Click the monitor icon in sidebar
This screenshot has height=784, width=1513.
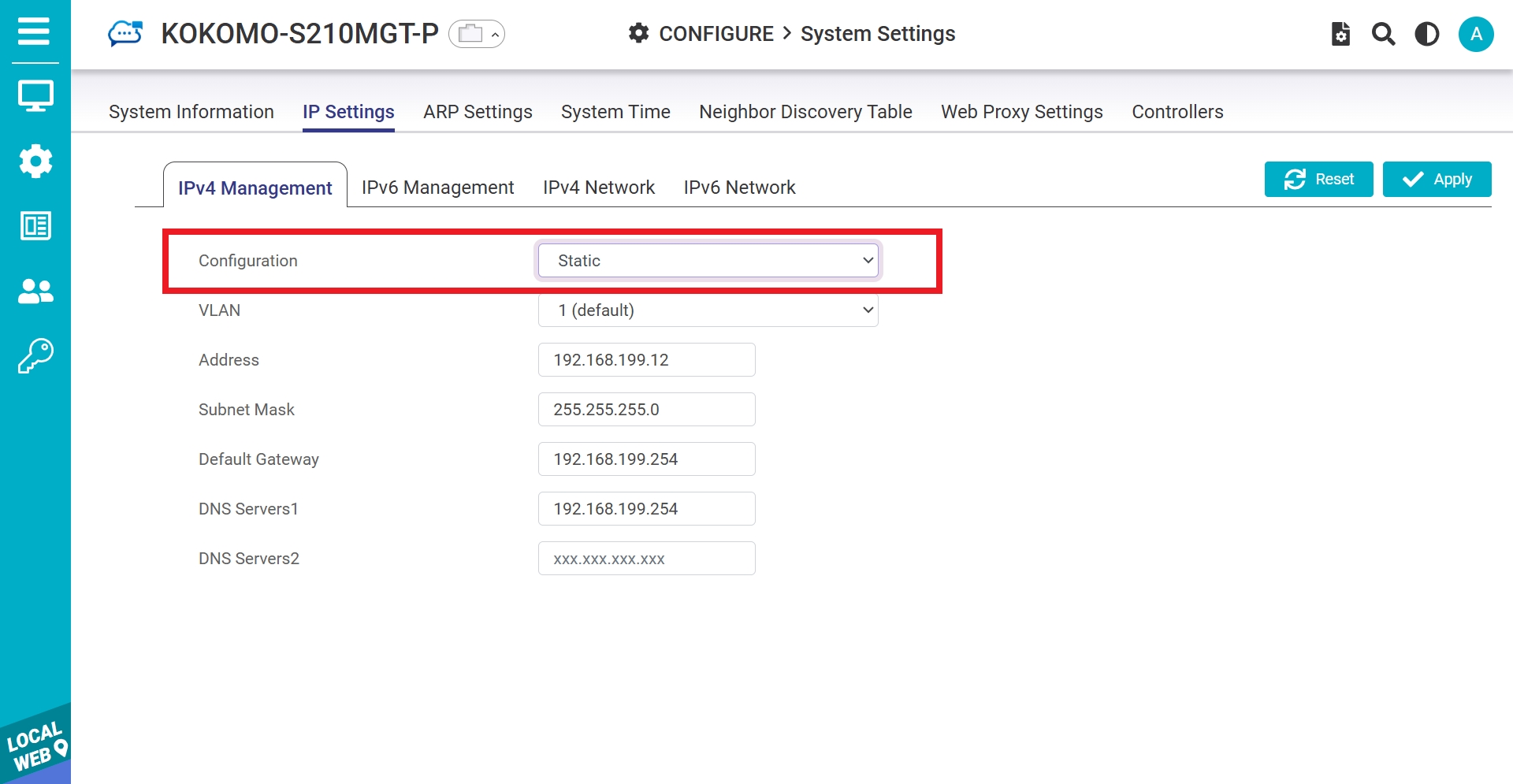click(x=35, y=96)
